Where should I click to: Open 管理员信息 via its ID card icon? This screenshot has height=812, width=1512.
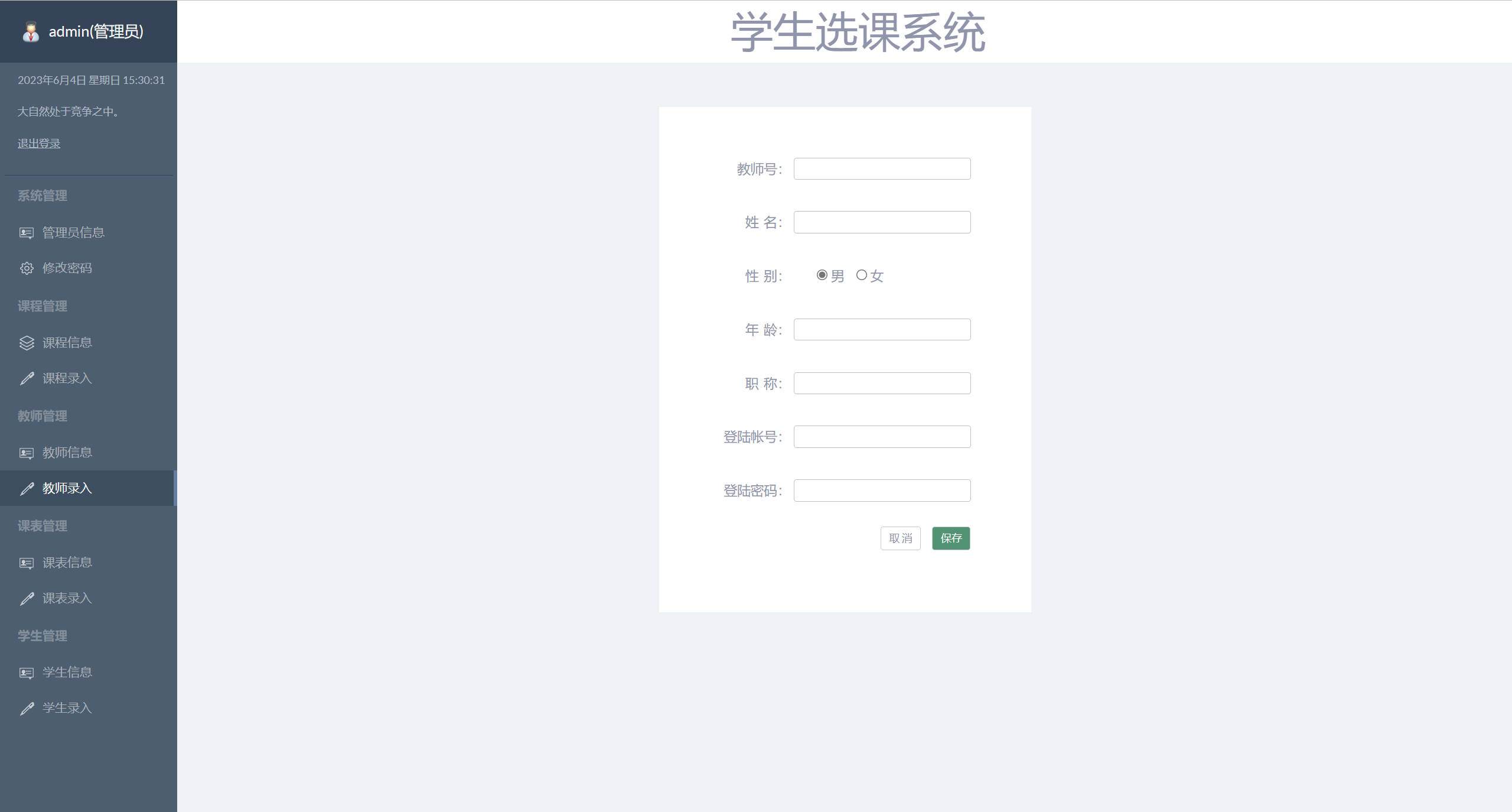[x=26, y=232]
